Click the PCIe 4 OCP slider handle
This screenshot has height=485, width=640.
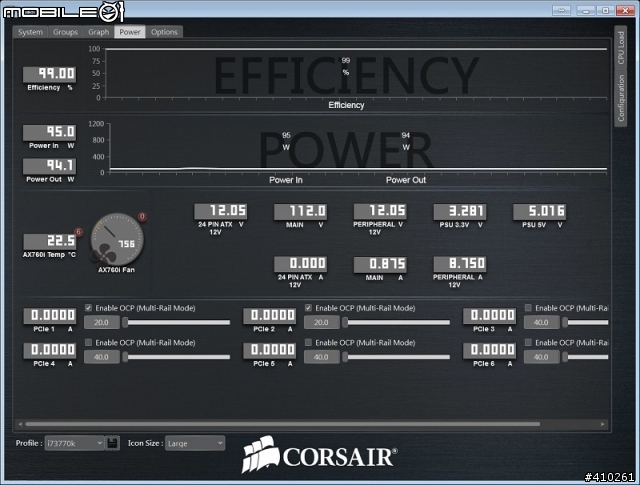(x=126, y=357)
